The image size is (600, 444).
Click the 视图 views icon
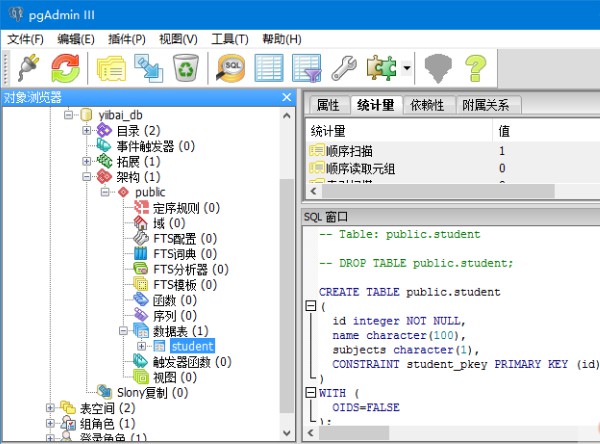tap(140, 377)
